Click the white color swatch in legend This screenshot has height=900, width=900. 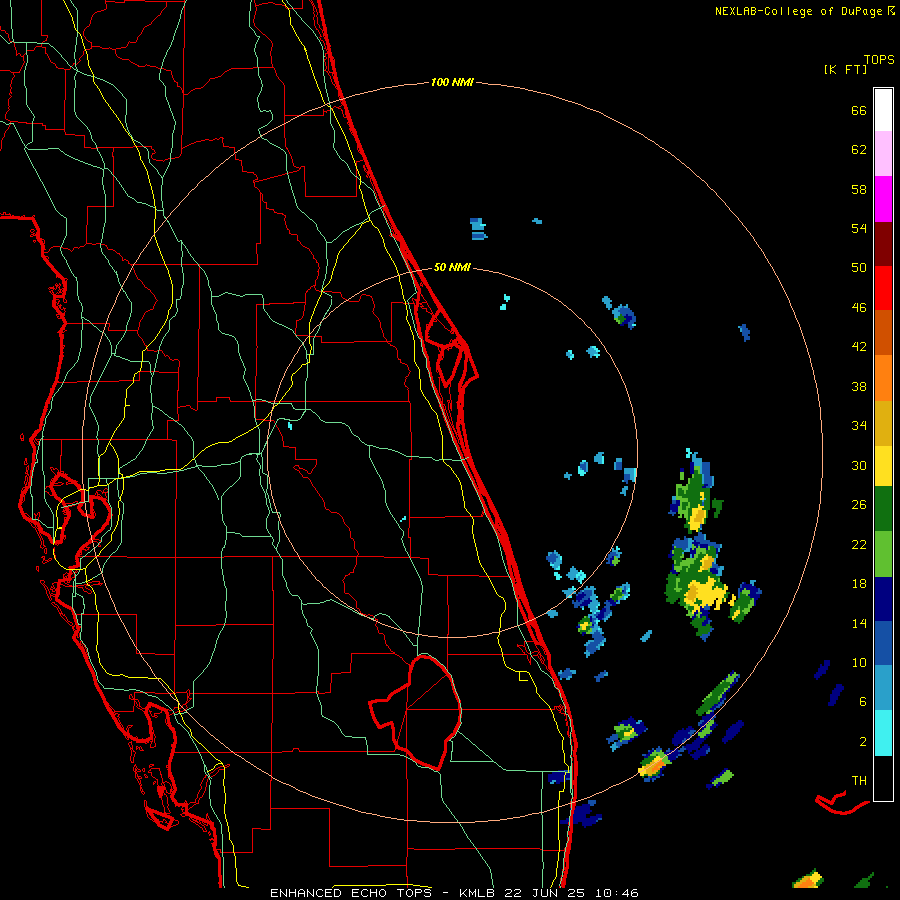click(x=883, y=110)
